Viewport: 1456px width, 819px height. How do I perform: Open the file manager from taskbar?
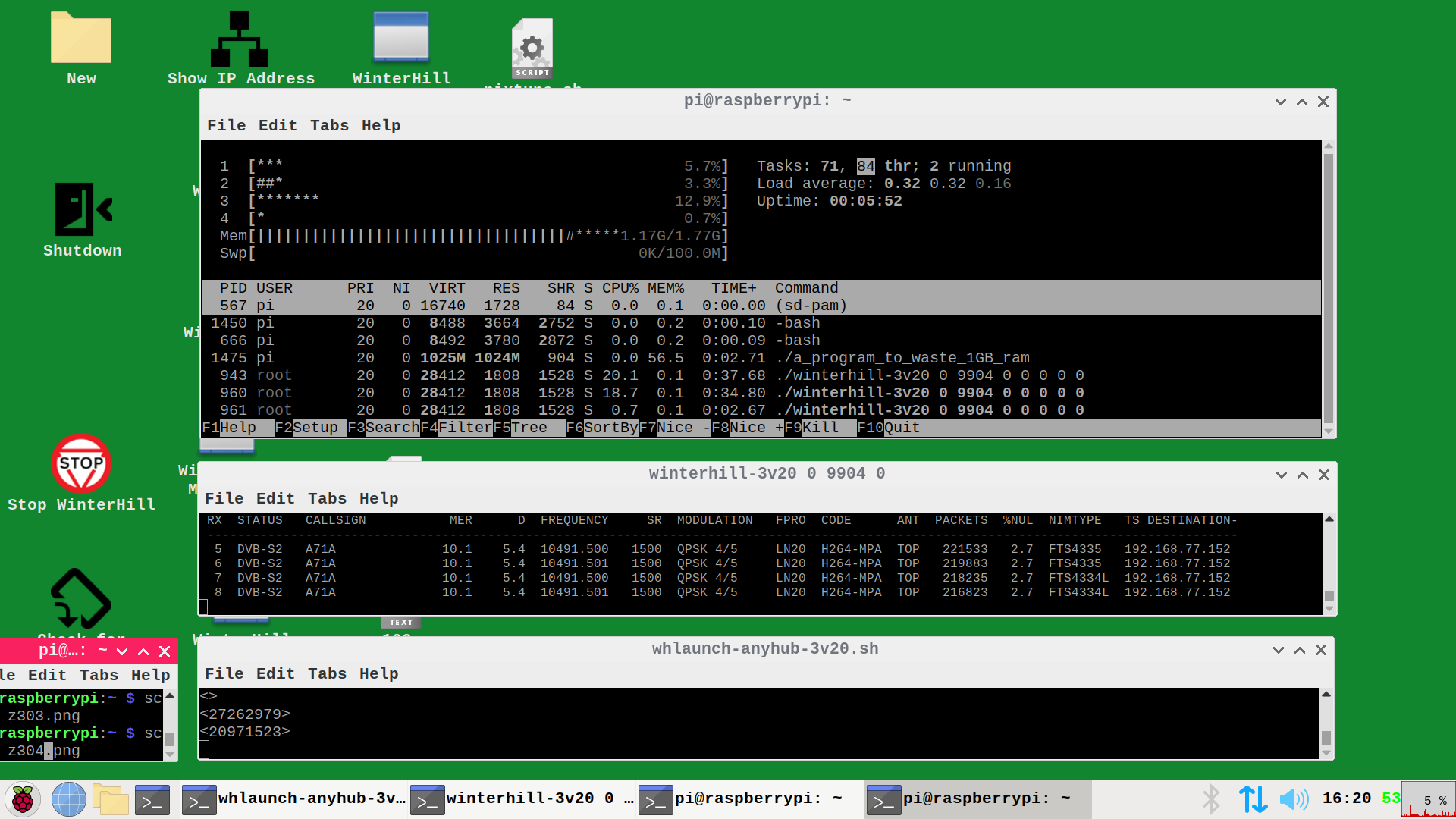pyautogui.click(x=111, y=799)
